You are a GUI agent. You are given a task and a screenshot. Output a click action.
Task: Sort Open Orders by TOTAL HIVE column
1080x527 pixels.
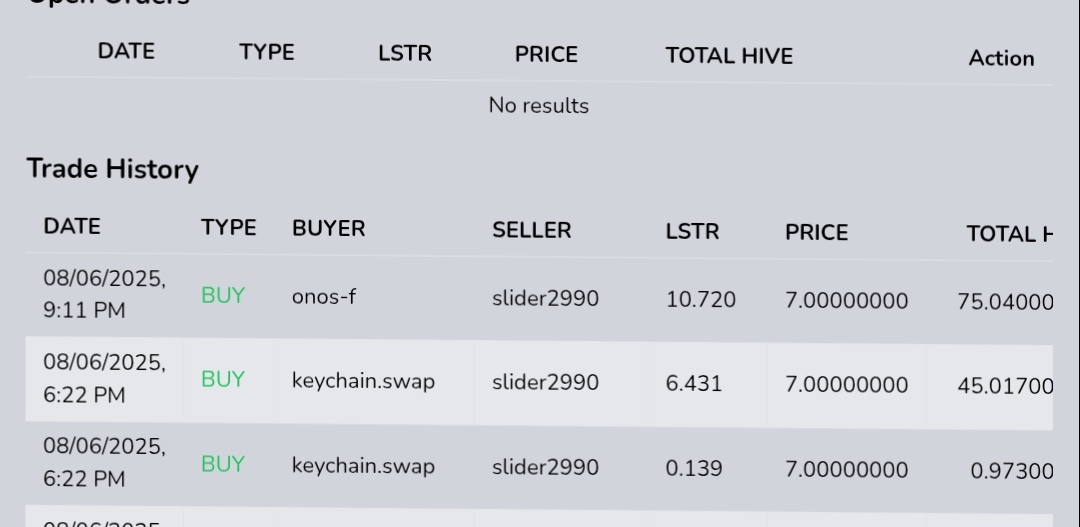(x=729, y=56)
